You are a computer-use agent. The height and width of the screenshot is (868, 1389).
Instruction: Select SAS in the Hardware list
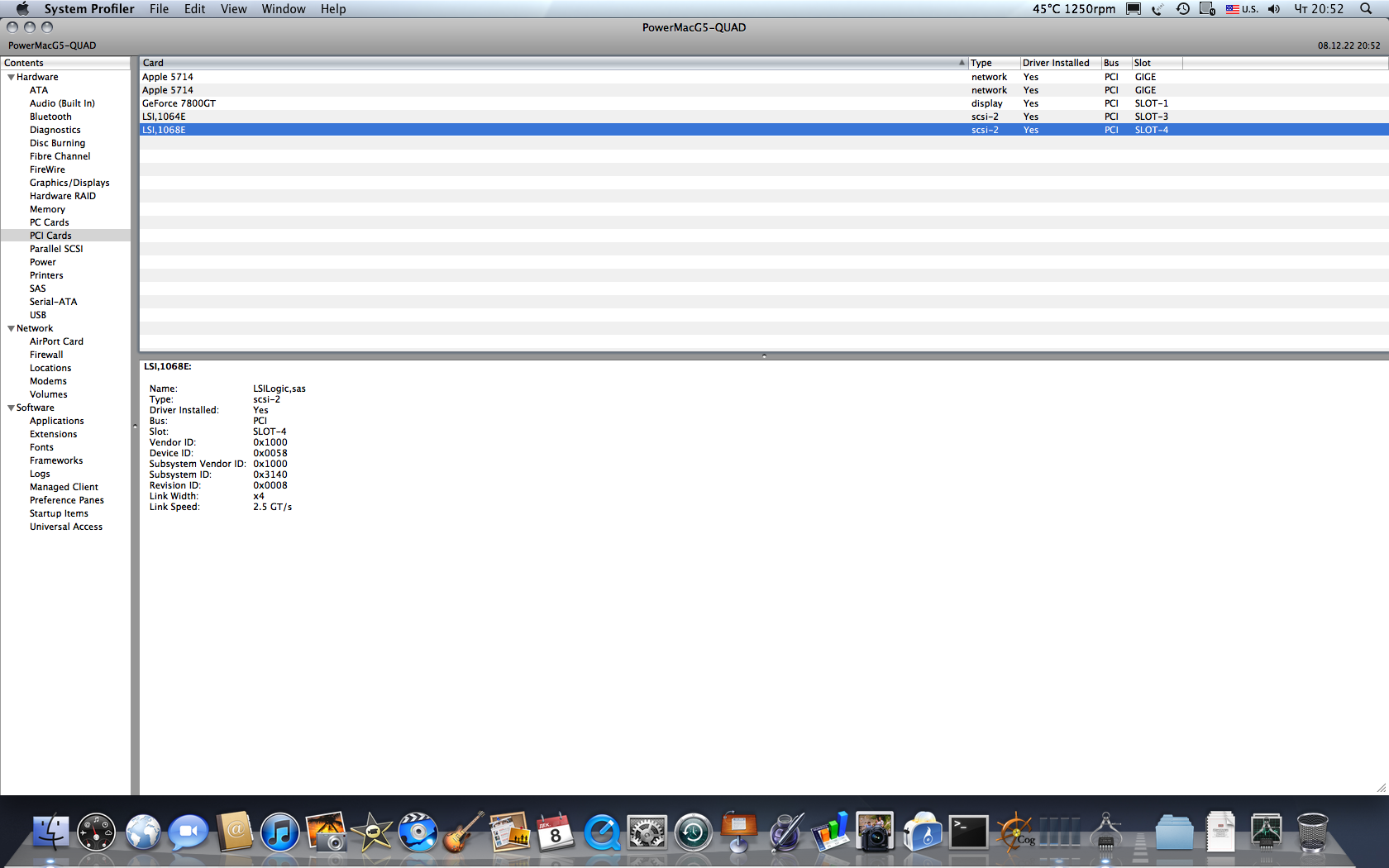38,289
